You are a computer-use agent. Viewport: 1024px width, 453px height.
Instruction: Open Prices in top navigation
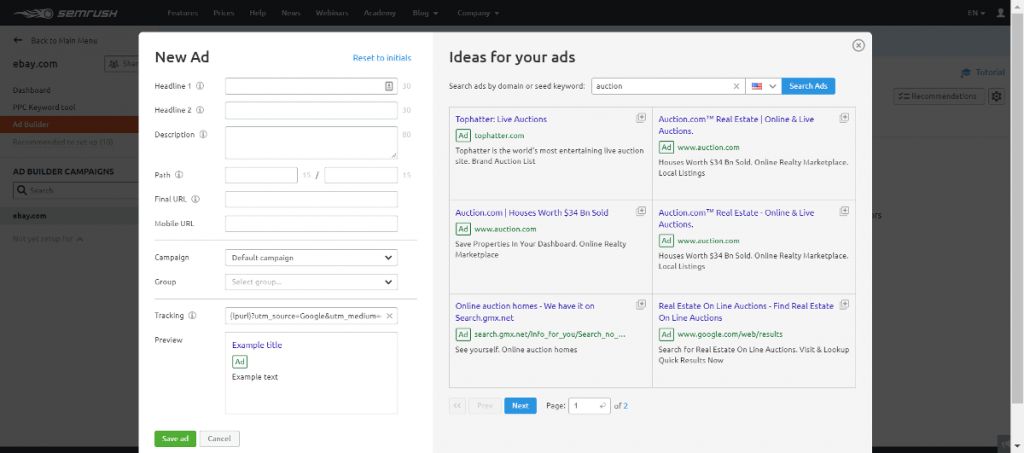click(x=223, y=13)
